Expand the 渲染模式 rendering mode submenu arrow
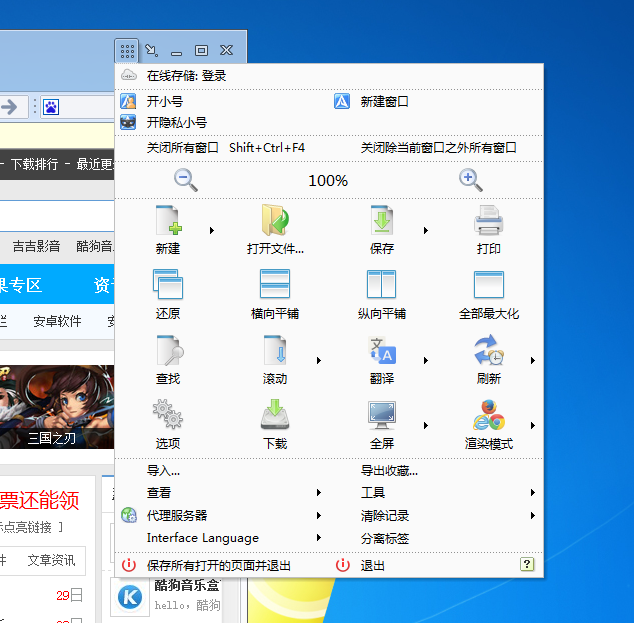The image size is (634, 623). tap(533, 425)
